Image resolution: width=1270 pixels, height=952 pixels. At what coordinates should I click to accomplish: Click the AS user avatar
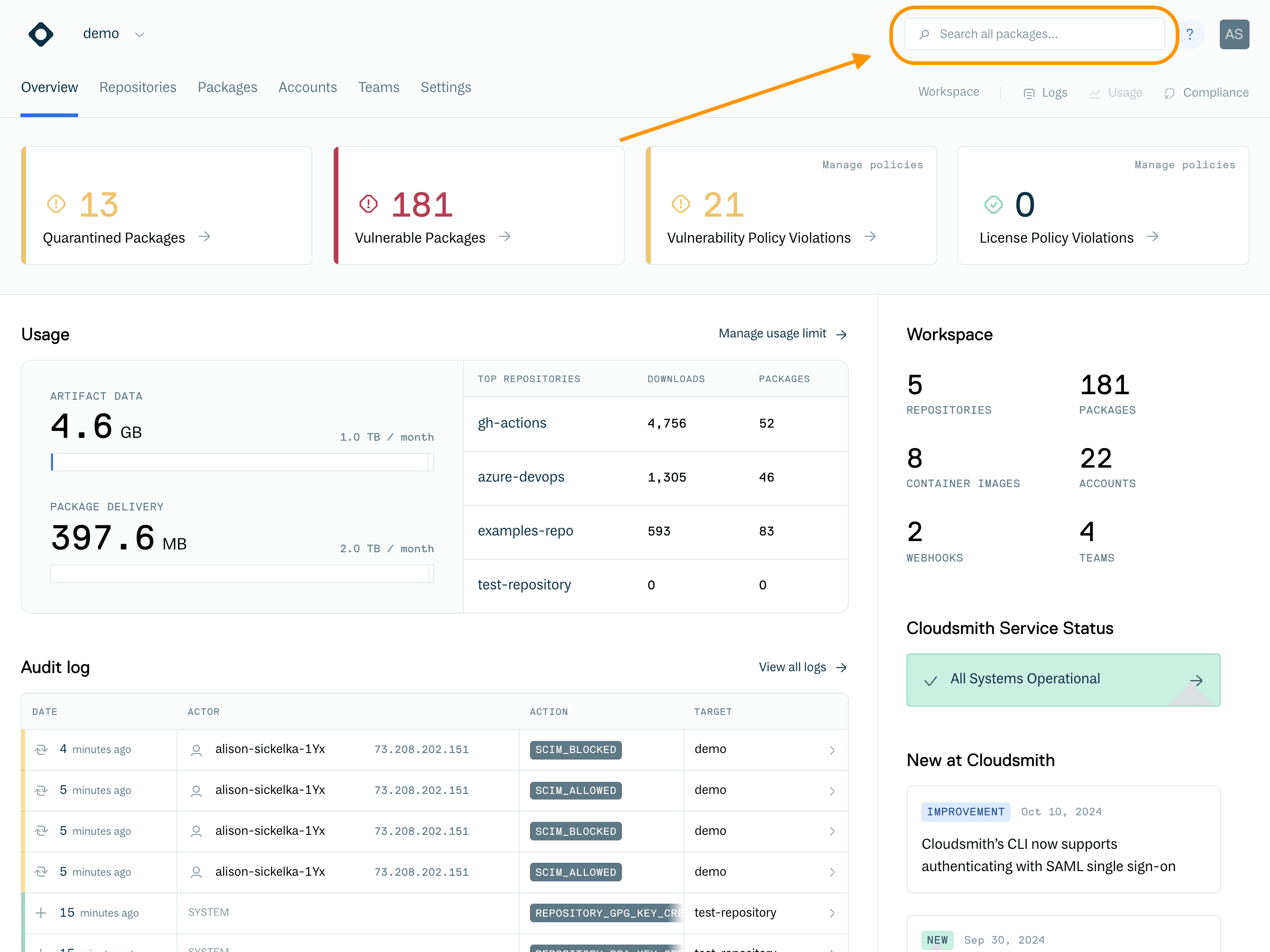[1233, 34]
